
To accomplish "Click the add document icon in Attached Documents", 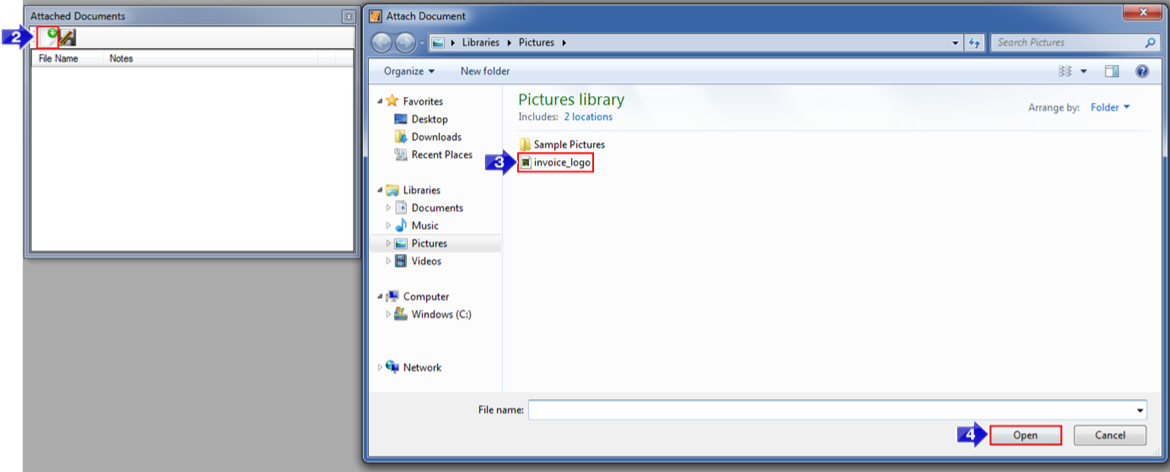I will coord(49,37).
